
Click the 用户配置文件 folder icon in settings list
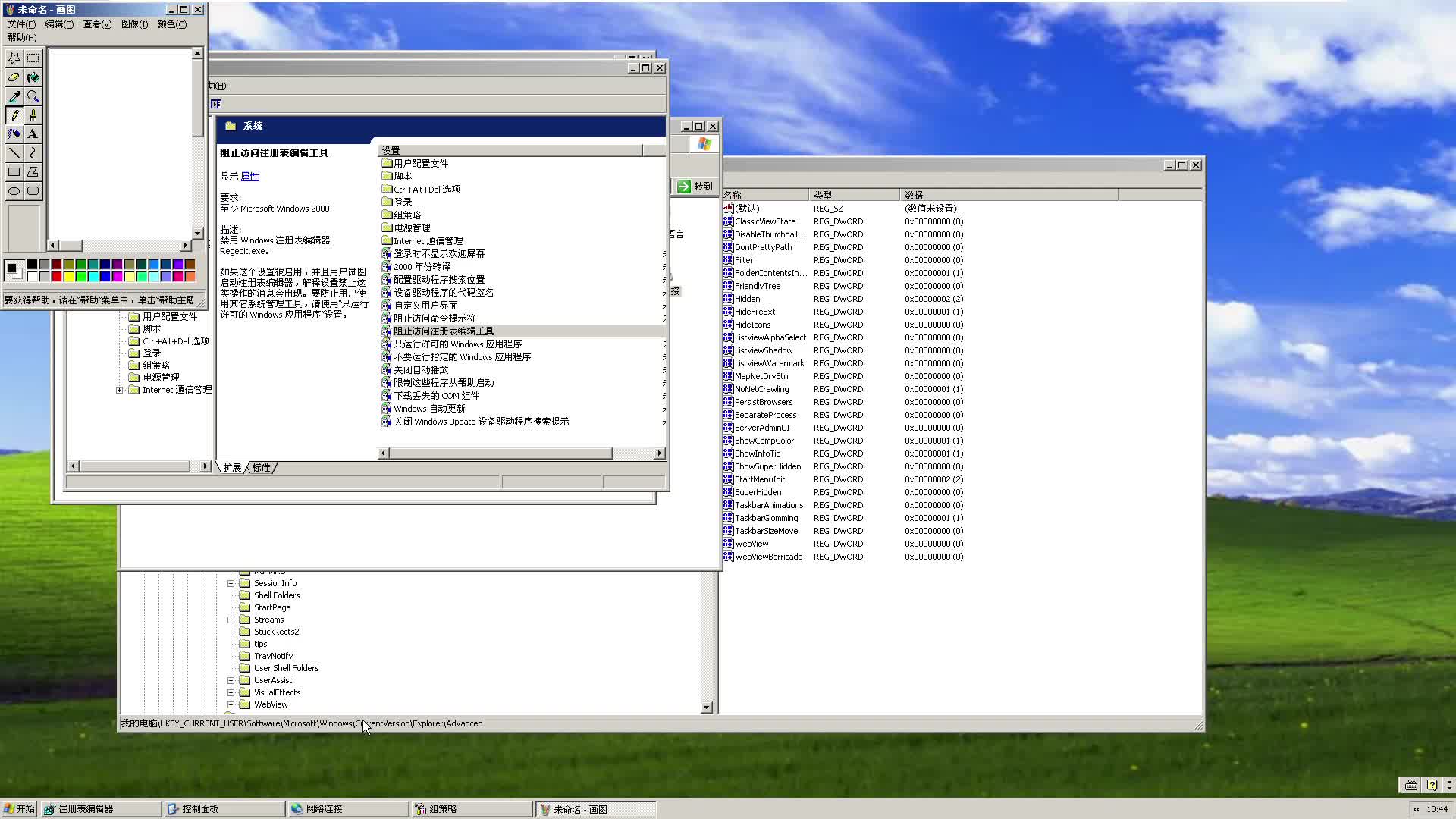[387, 163]
